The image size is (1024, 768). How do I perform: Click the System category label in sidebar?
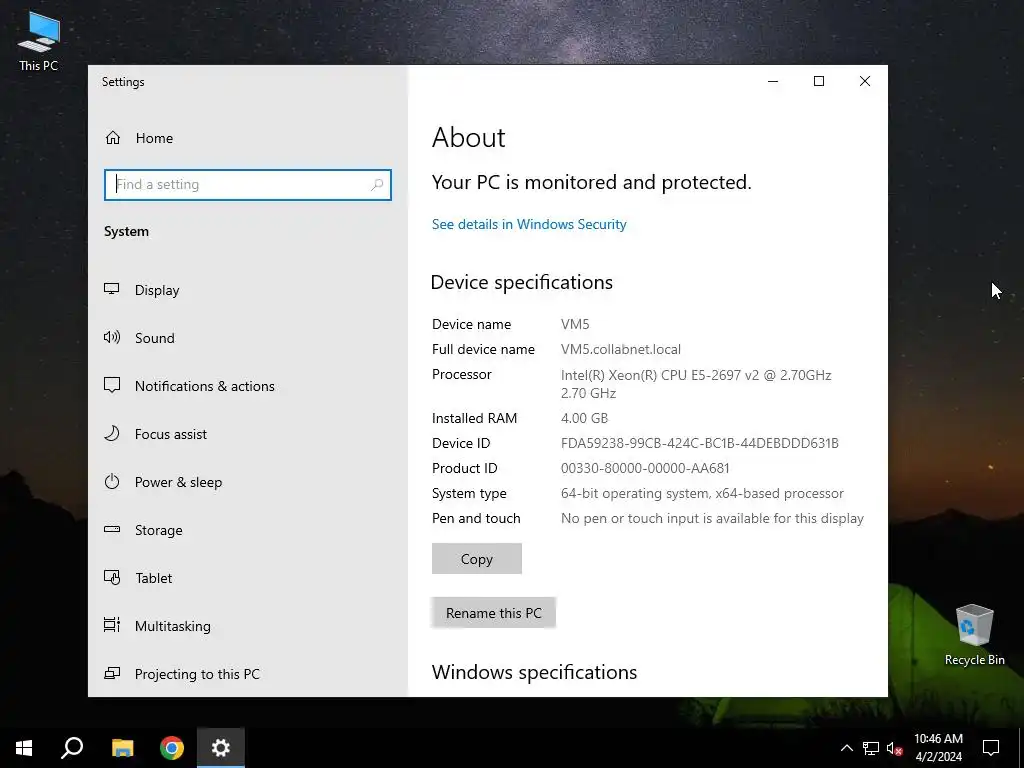pyautogui.click(x=126, y=232)
